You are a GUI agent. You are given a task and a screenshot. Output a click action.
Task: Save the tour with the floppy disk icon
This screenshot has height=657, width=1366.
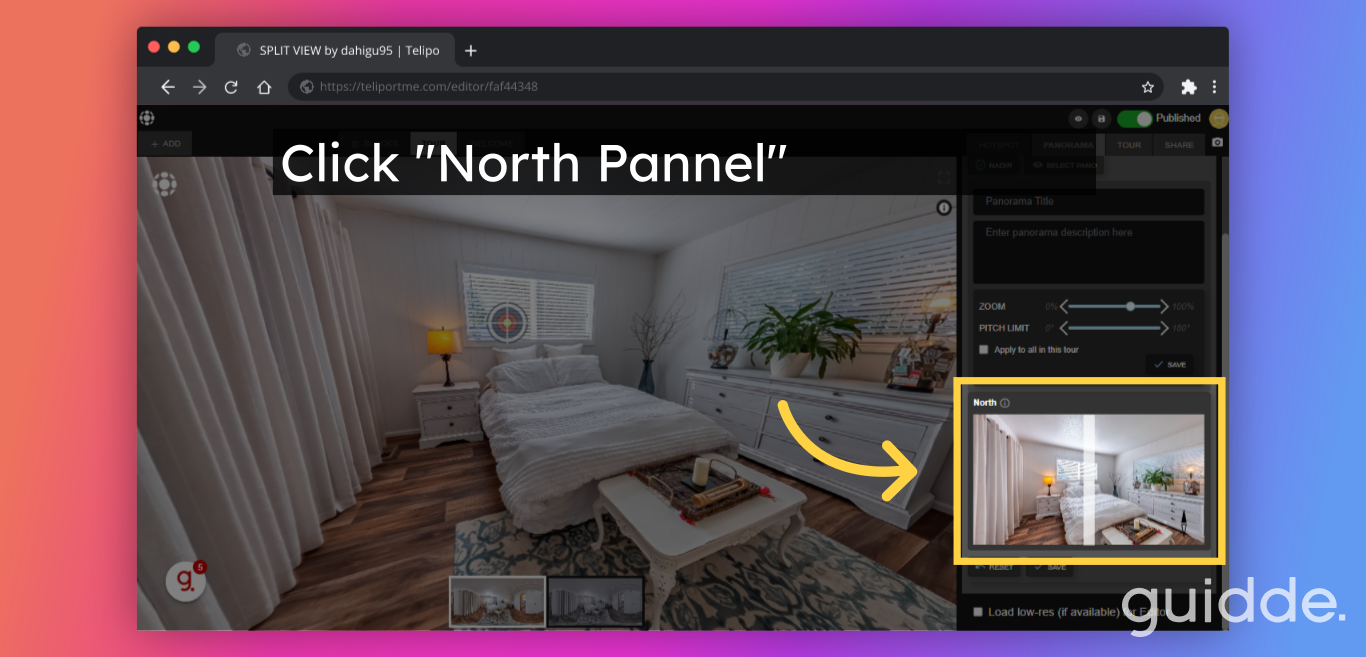[1101, 118]
